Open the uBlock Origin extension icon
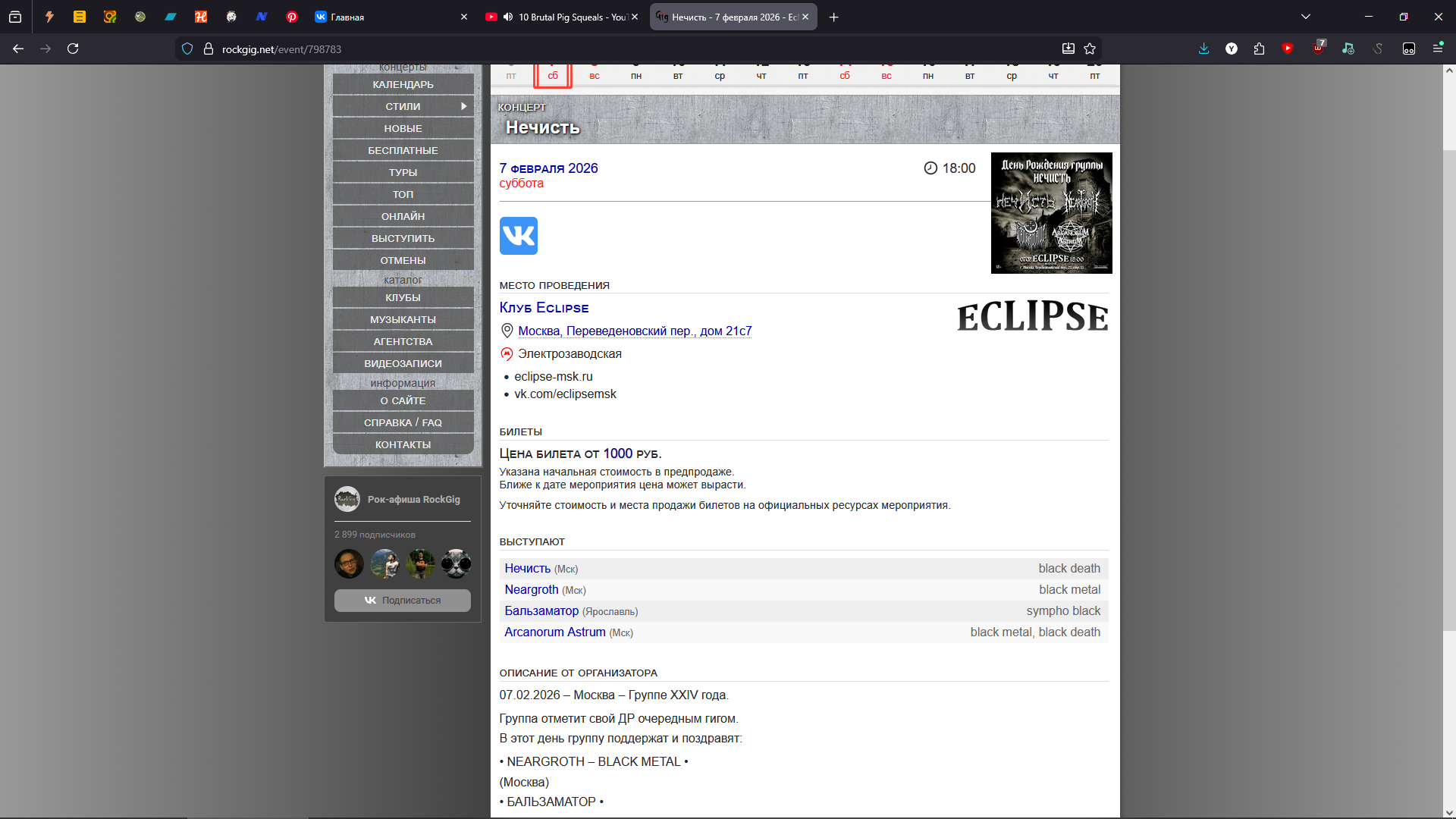 click(x=1318, y=49)
